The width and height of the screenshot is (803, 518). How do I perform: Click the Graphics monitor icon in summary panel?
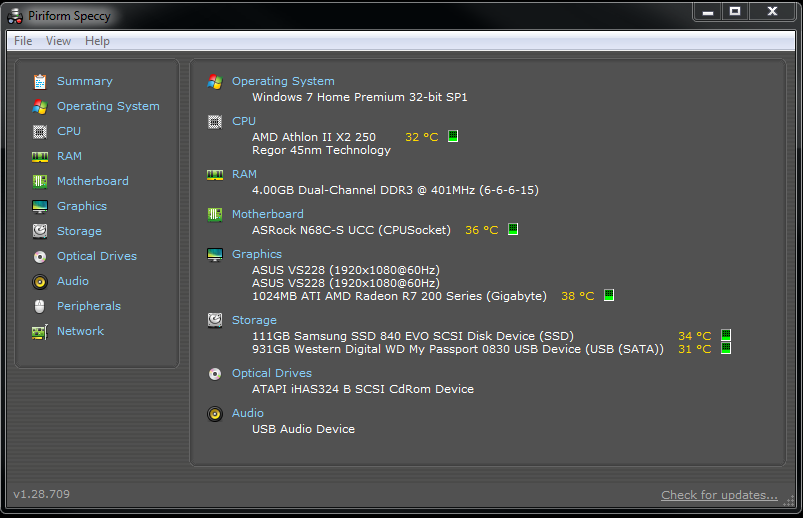click(215, 255)
